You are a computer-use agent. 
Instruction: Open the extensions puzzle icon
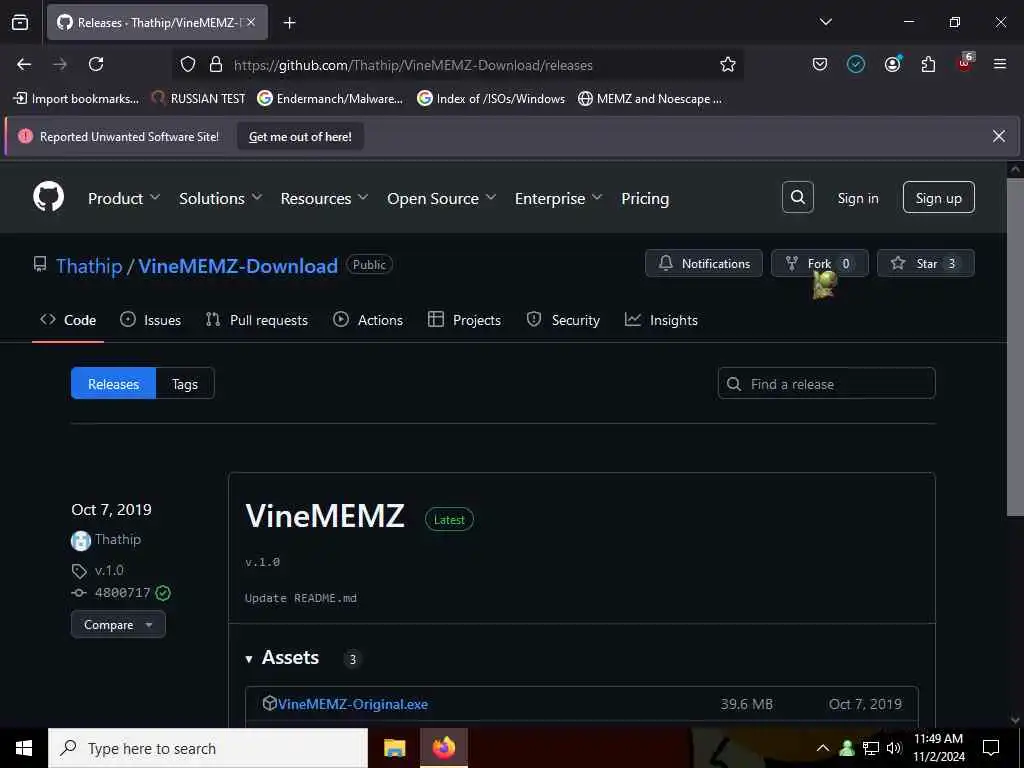(928, 64)
